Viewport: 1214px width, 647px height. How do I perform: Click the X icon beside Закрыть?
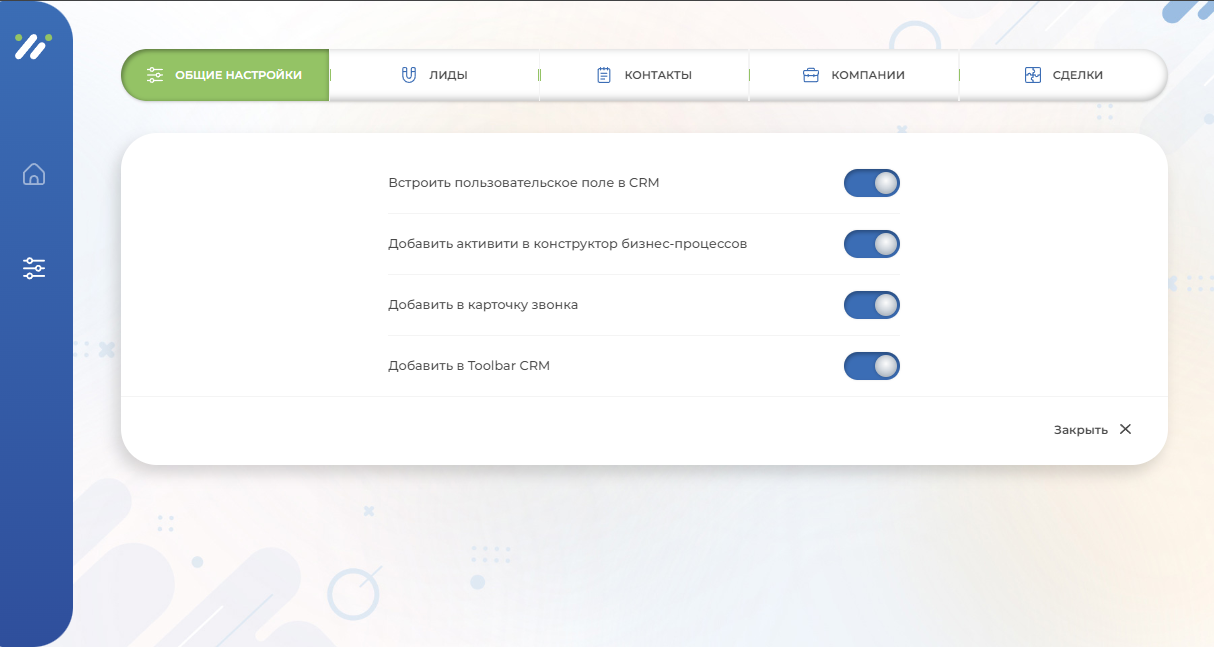[x=1125, y=429]
